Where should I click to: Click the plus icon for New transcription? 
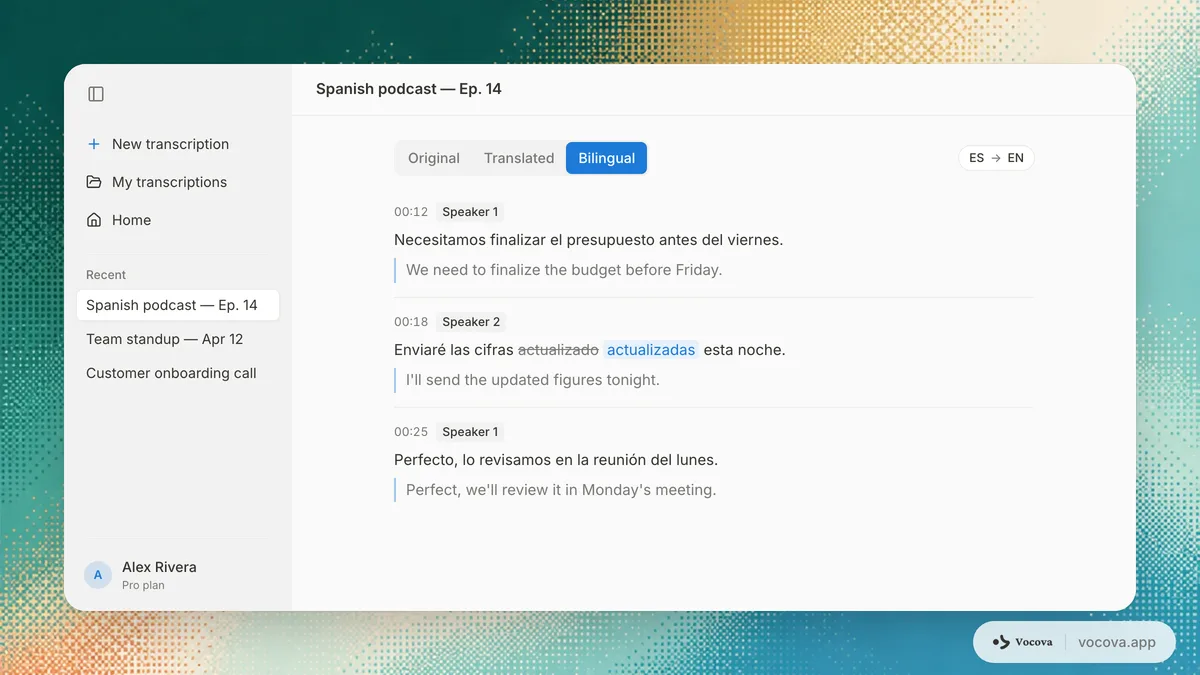tap(94, 144)
